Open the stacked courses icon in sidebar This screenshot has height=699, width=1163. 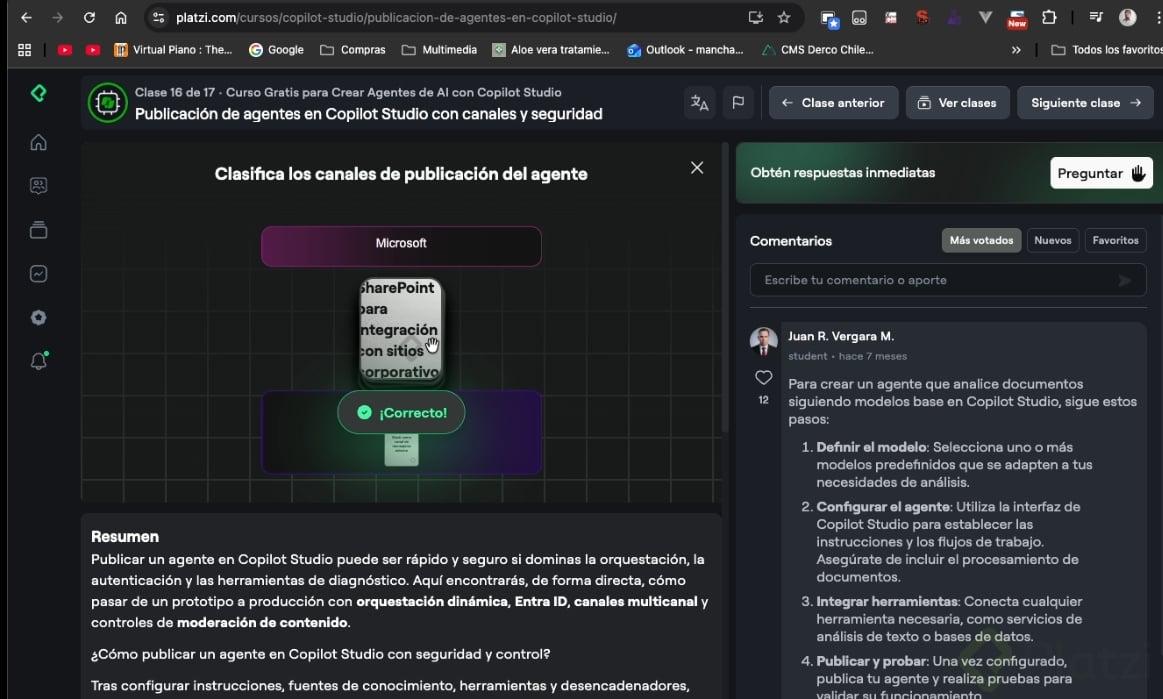pyautogui.click(x=39, y=230)
